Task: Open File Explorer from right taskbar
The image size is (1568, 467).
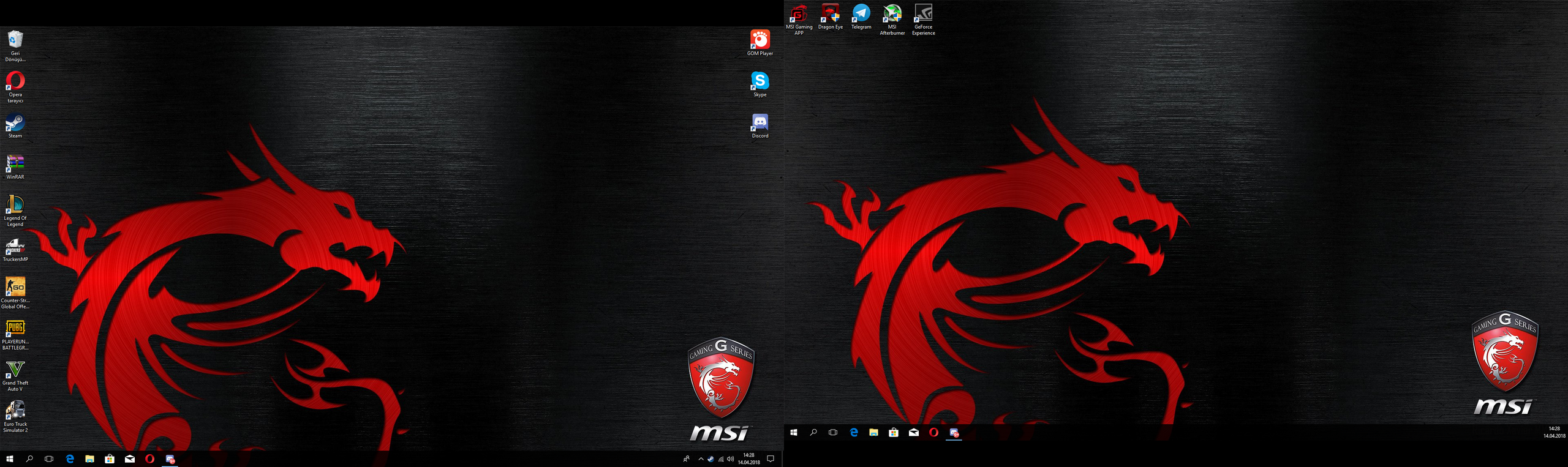Action: tap(873, 433)
